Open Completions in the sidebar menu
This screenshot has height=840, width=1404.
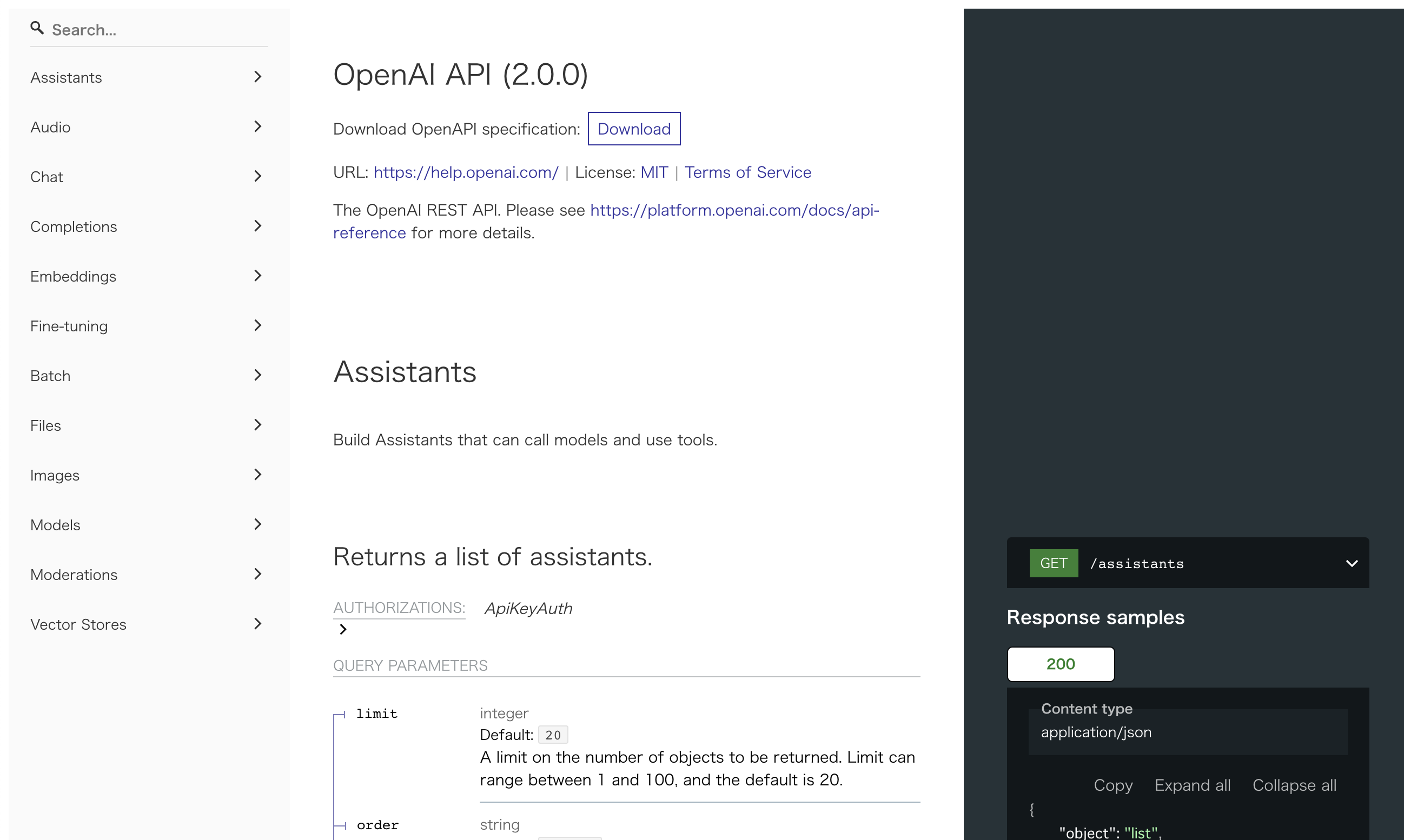74,226
